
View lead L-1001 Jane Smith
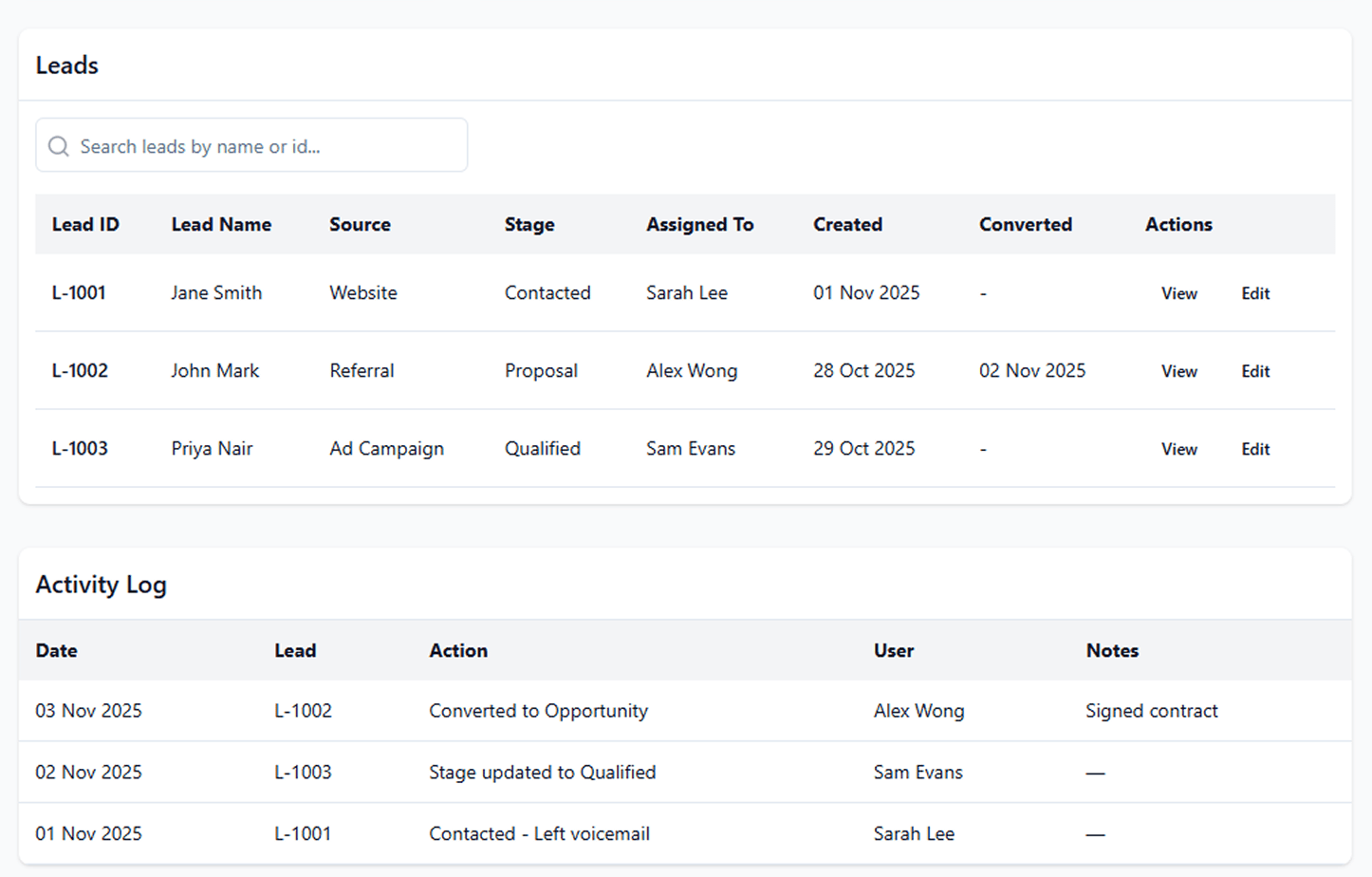tap(1178, 293)
